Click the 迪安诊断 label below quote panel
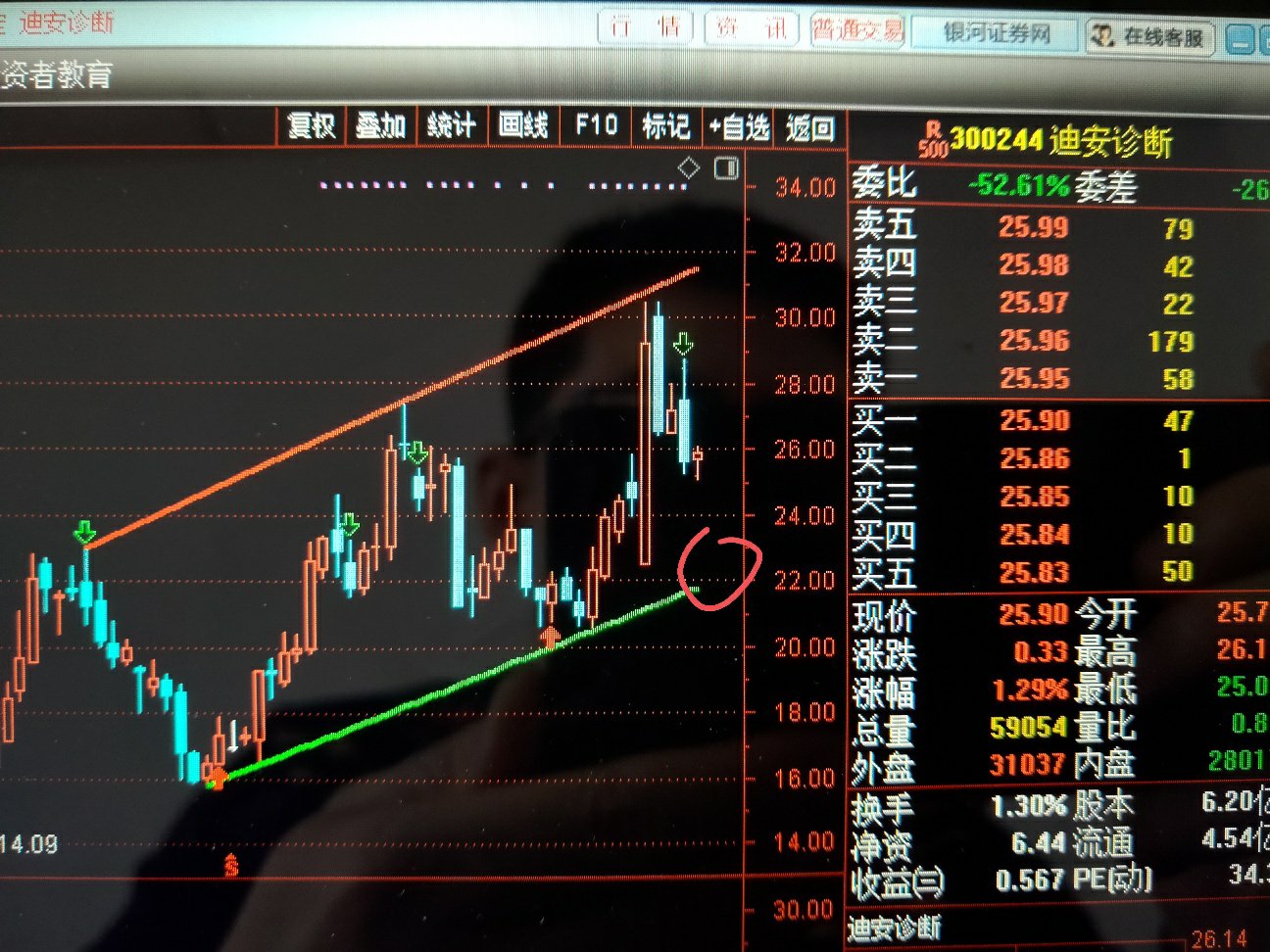Image resolution: width=1270 pixels, height=952 pixels. pos(894,927)
